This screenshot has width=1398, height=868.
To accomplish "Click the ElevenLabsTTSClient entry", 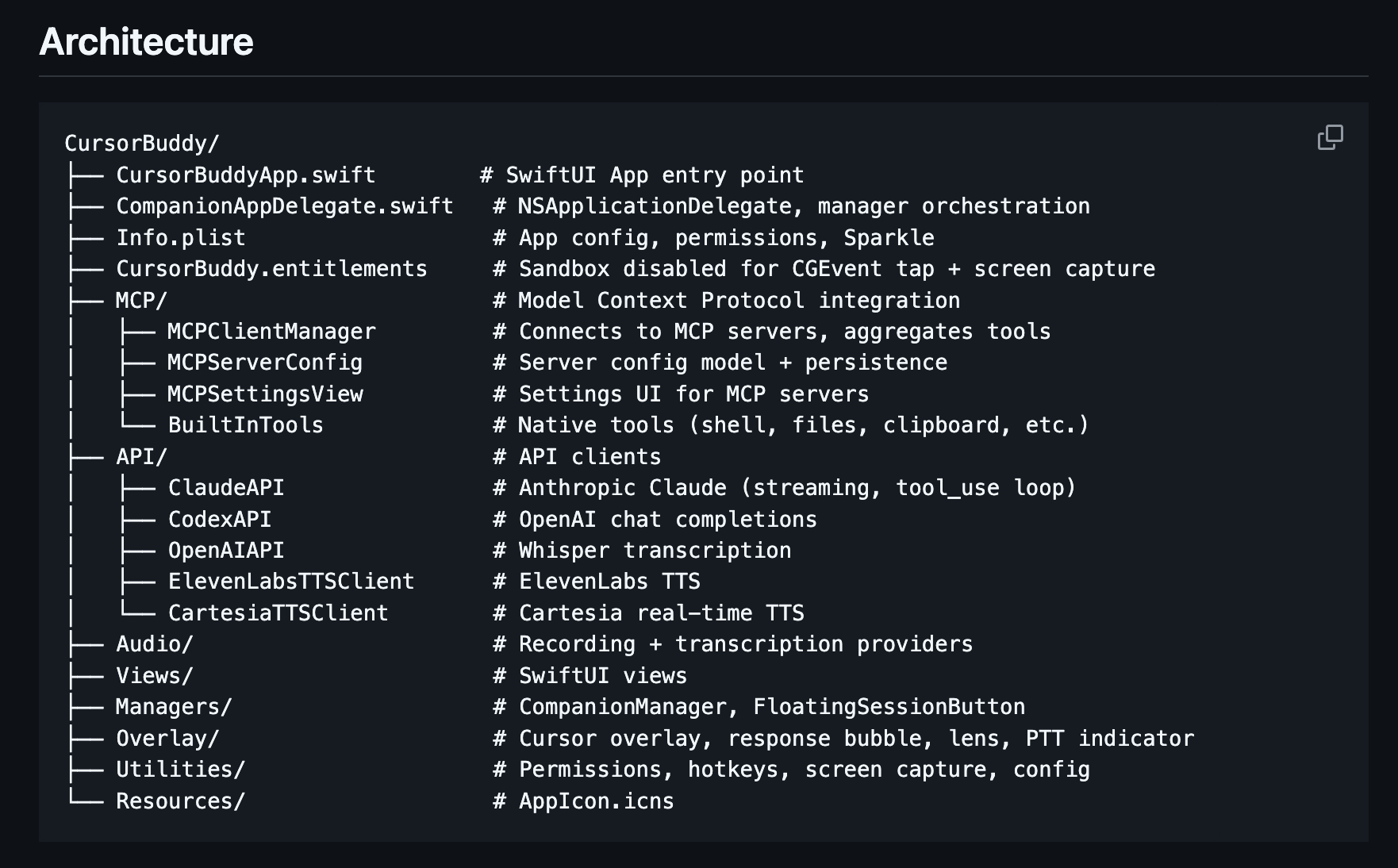I will coord(291,582).
